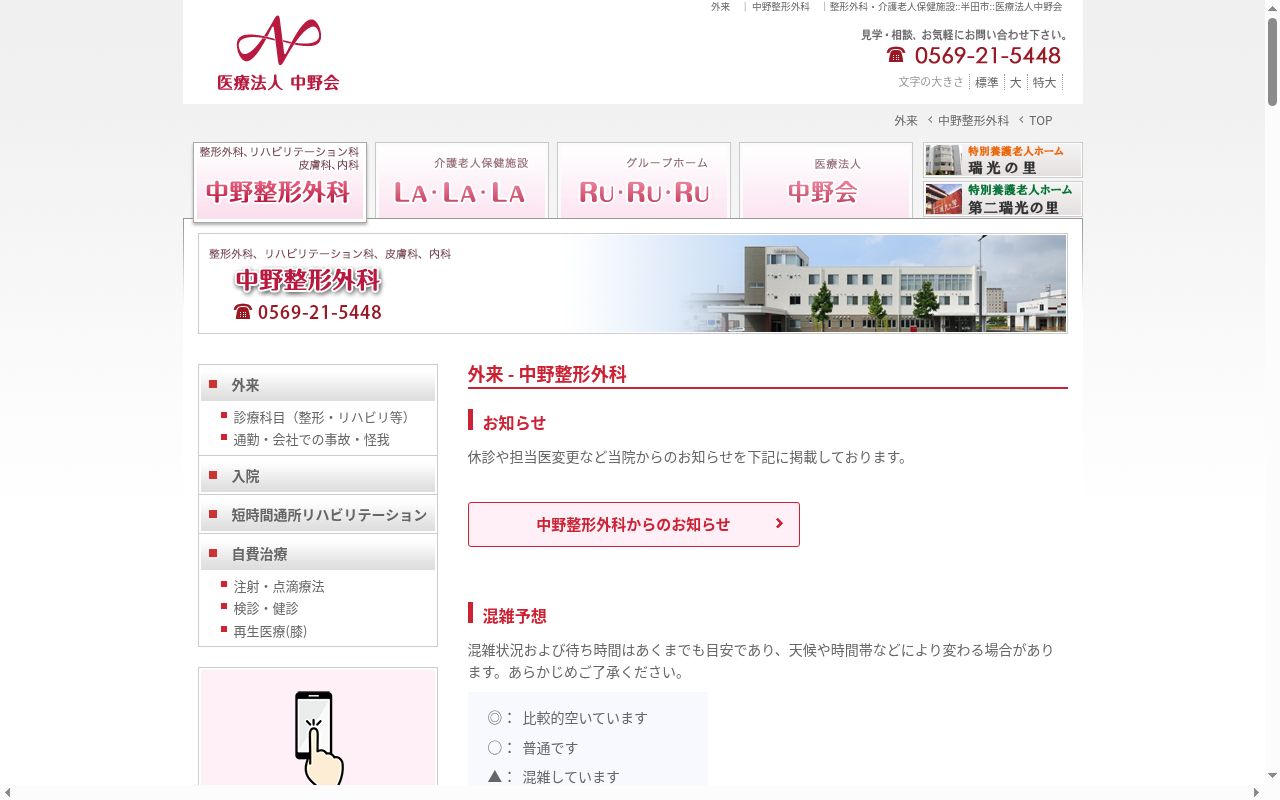The height and width of the screenshot is (800, 1280).
Task: Click the vertical scrollbar thumb
Action: (1272, 60)
